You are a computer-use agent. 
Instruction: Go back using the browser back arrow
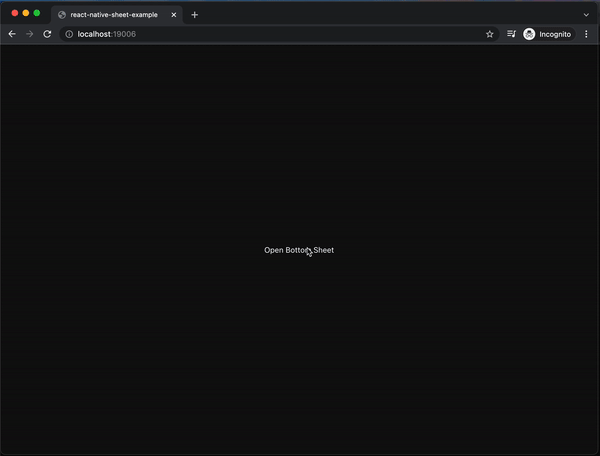tap(12, 34)
